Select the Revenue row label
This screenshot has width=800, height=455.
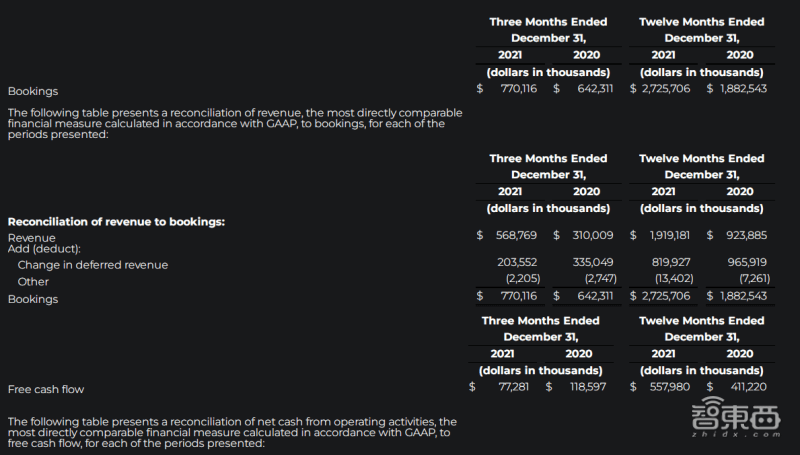click(x=32, y=238)
